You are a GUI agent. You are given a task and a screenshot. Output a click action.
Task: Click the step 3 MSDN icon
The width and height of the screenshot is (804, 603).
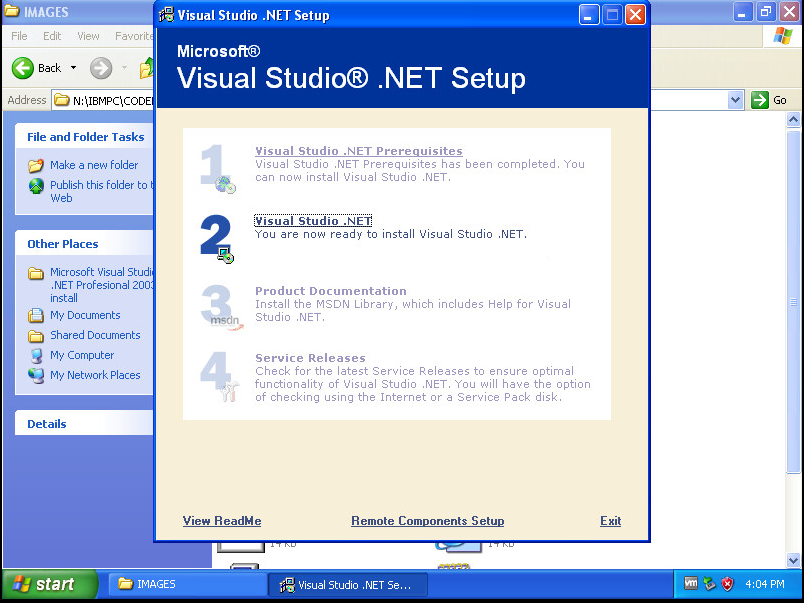pyautogui.click(x=221, y=308)
